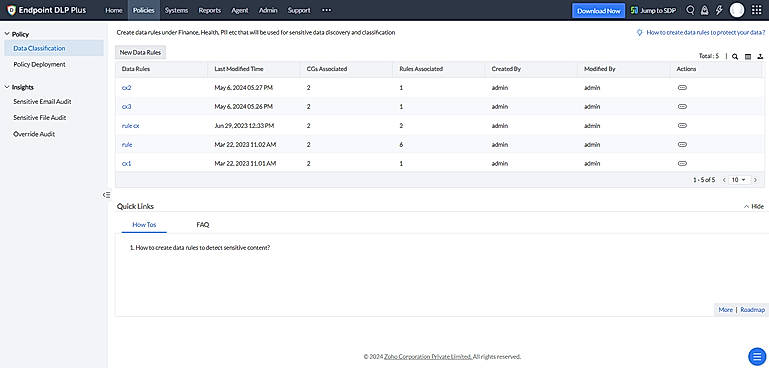Click the 'Jun 29, 2023 12:33 PM' cell
This screenshot has width=769, height=368.
point(245,126)
